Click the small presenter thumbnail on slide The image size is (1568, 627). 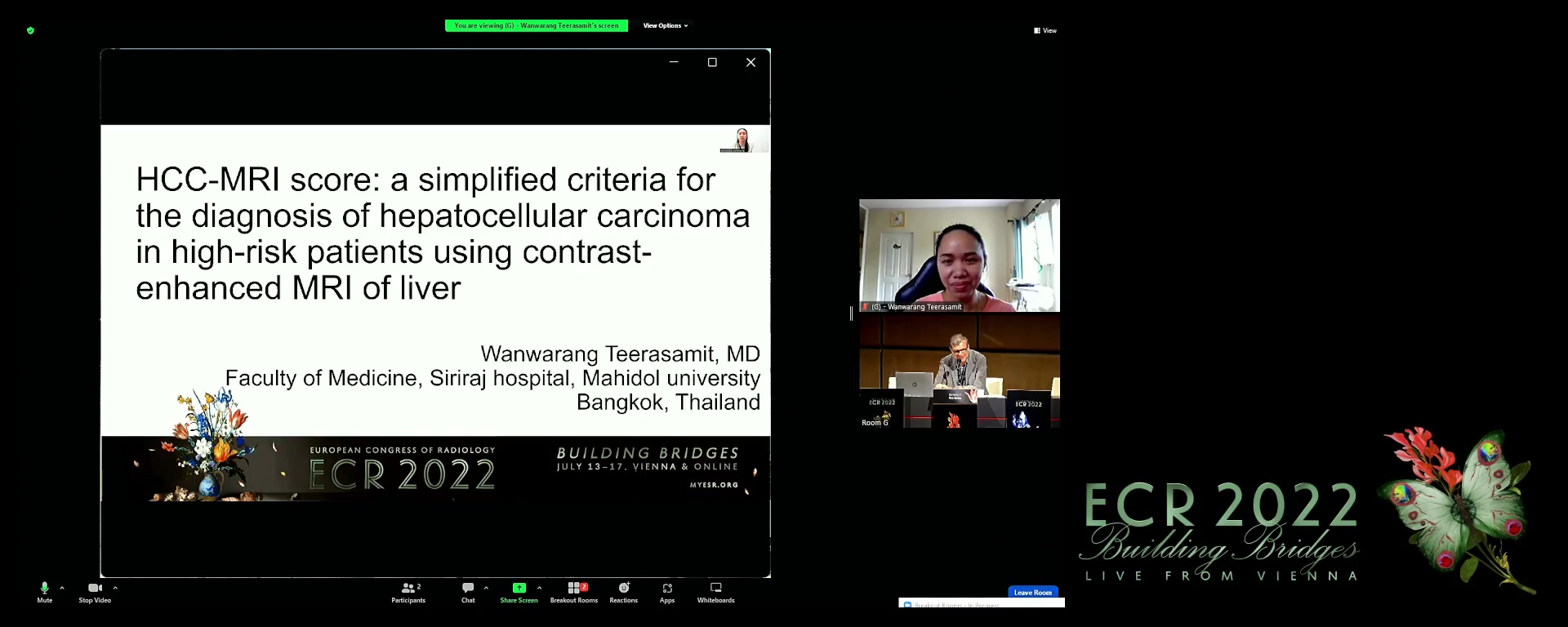point(743,140)
